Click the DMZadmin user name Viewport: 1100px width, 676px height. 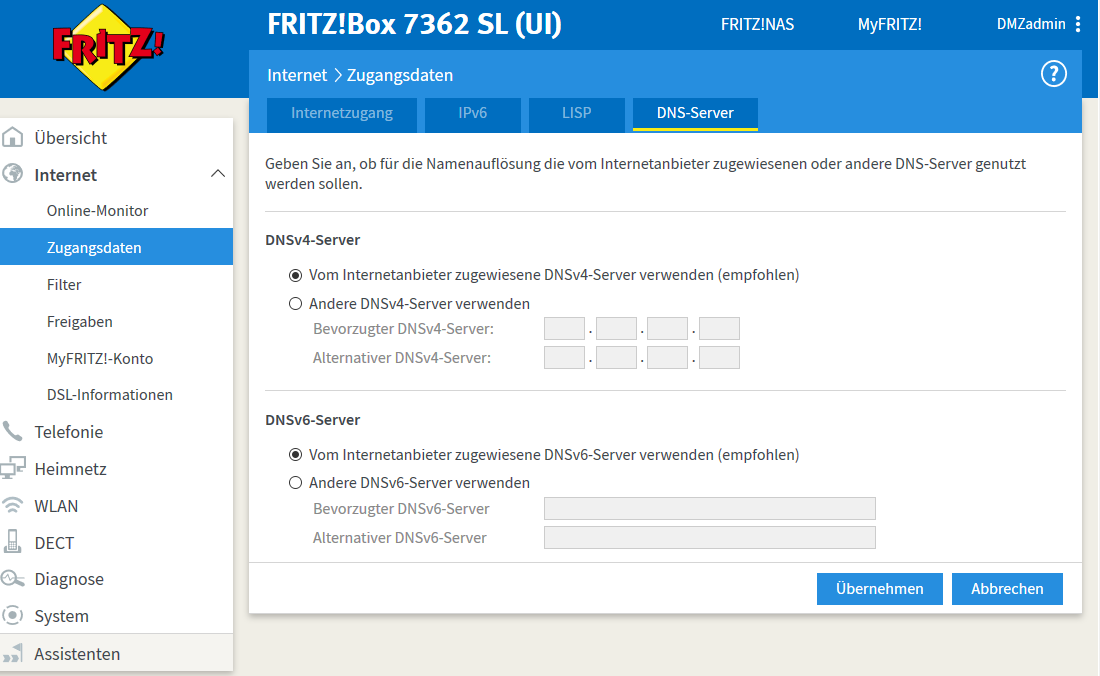(1031, 24)
